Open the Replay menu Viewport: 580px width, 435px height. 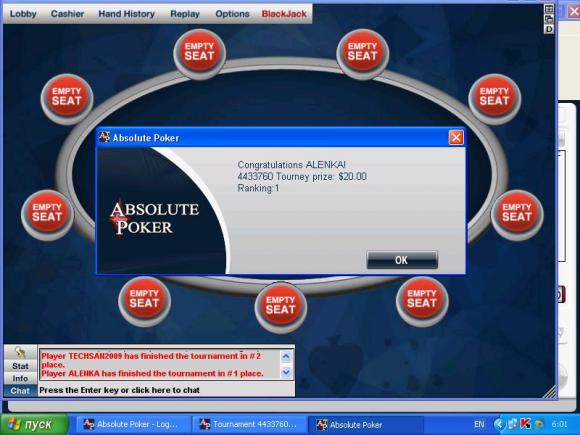pyautogui.click(x=185, y=14)
